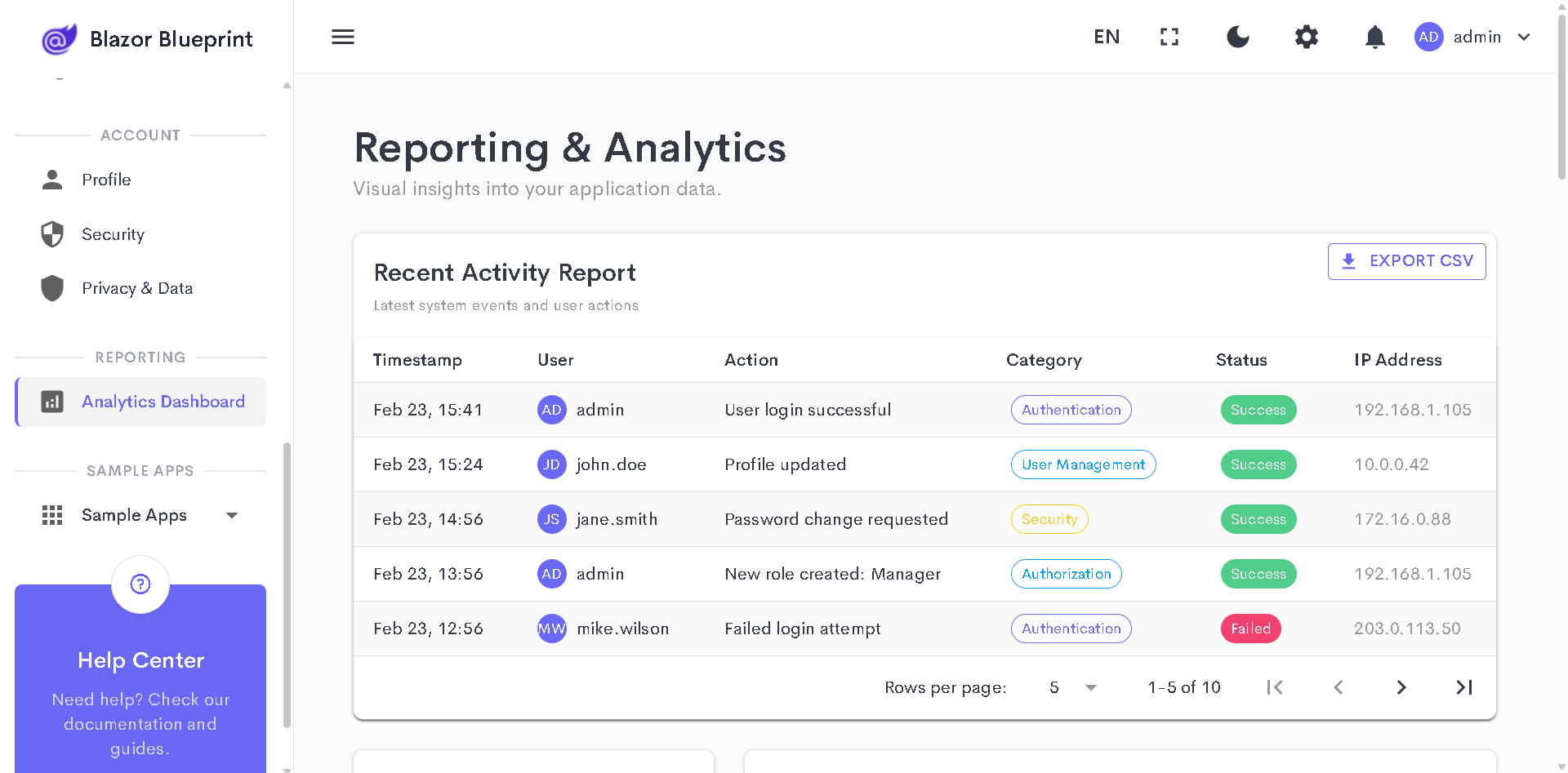This screenshot has width=1568, height=773.
Task: Select the Security shield icon in sidebar
Action: pyautogui.click(x=52, y=234)
